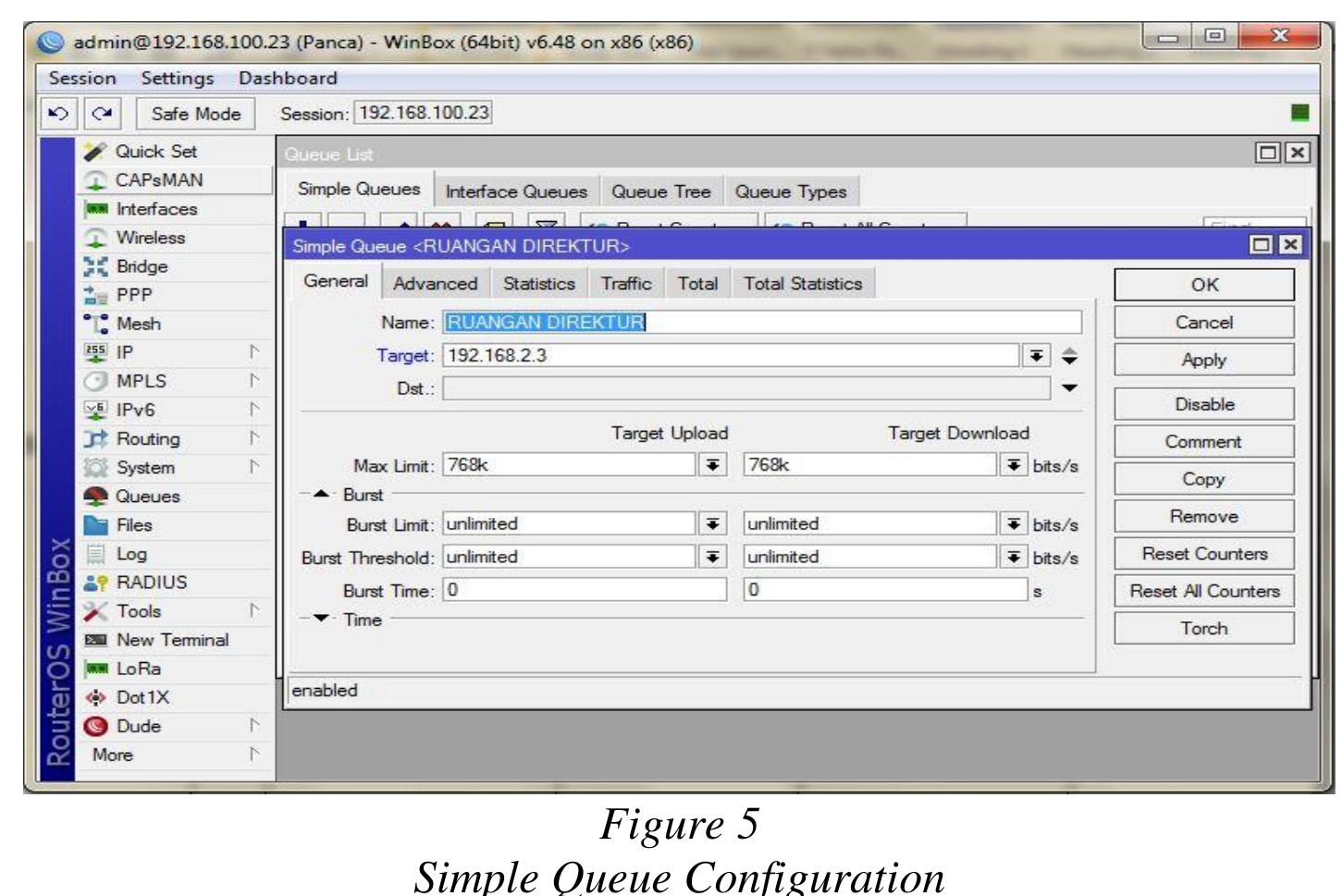Open the LoRa menu

138,668
